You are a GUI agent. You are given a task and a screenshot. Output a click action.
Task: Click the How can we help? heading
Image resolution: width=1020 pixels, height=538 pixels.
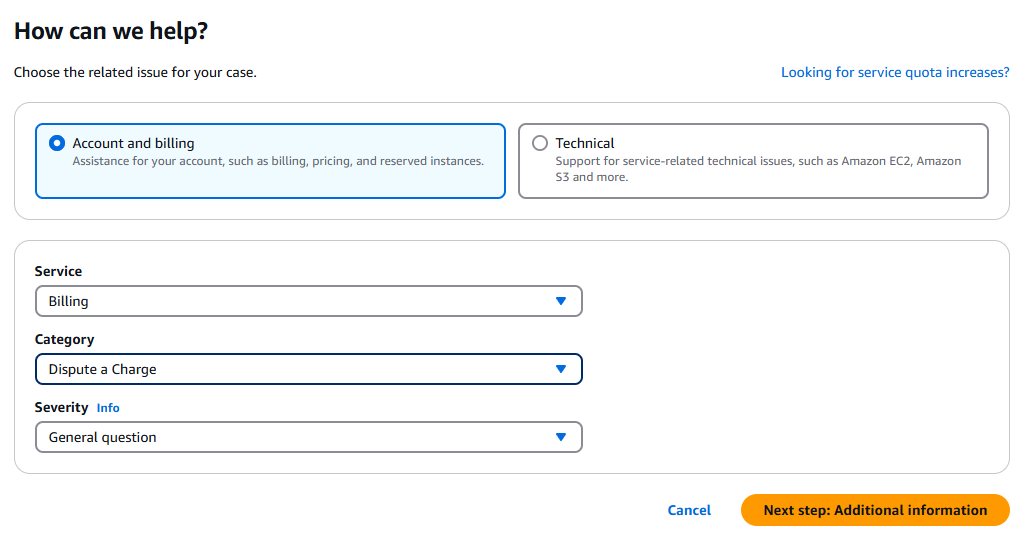(x=111, y=31)
